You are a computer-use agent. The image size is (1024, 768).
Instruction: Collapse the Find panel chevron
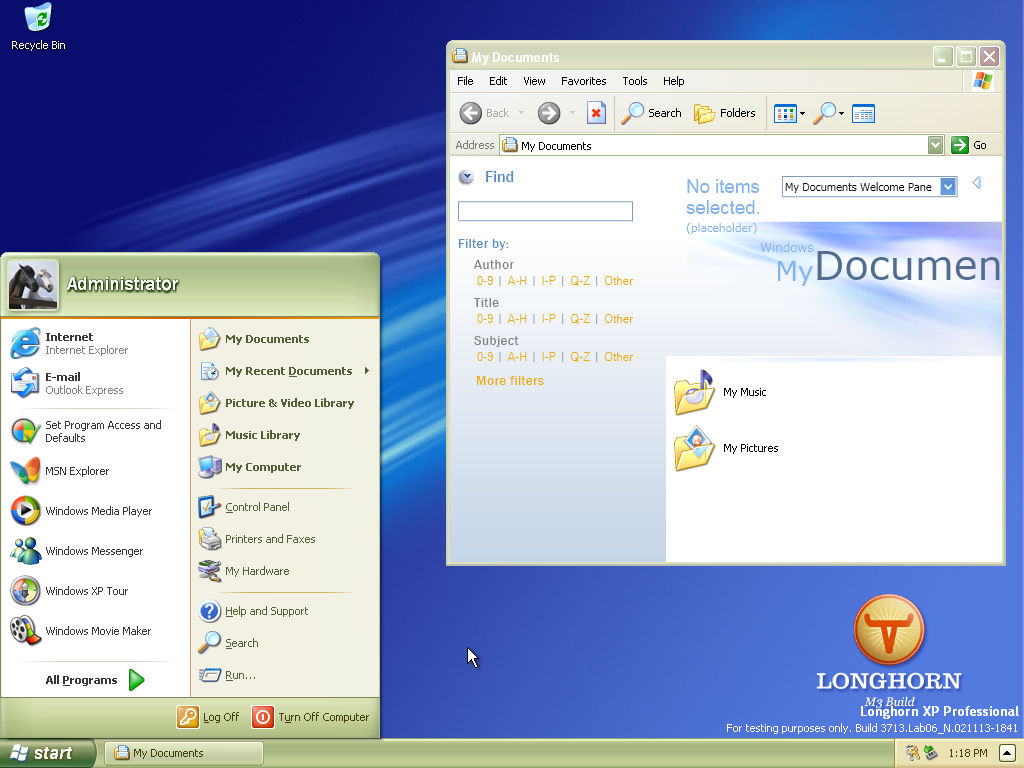(x=466, y=177)
